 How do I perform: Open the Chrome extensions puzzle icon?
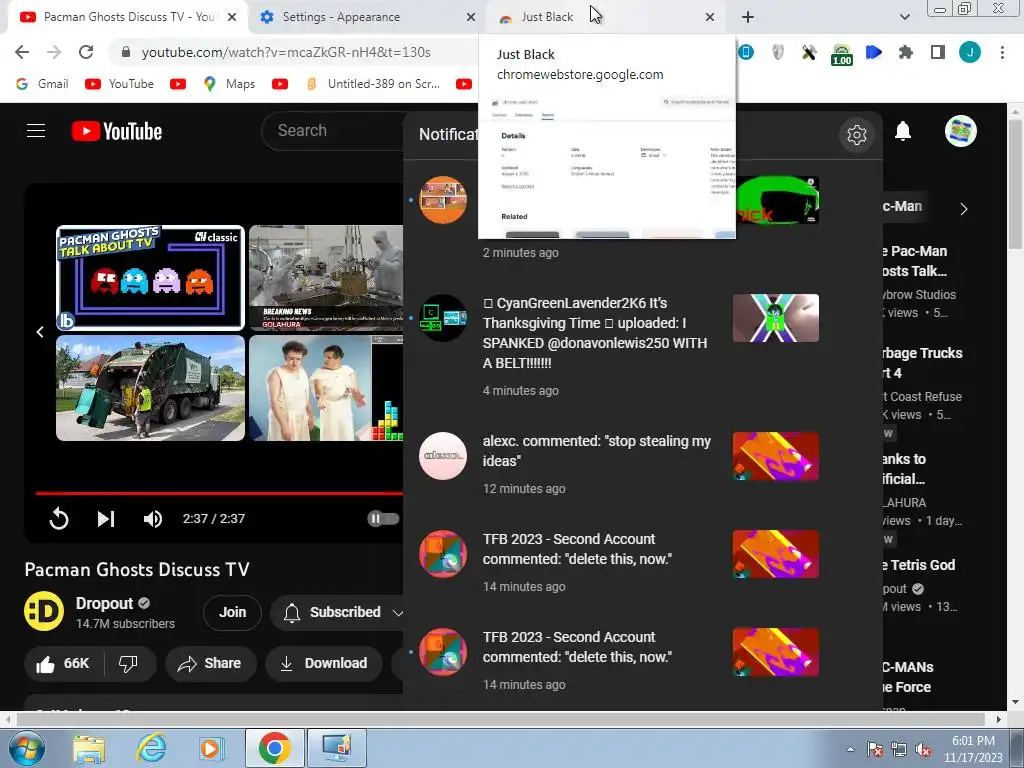905,52
